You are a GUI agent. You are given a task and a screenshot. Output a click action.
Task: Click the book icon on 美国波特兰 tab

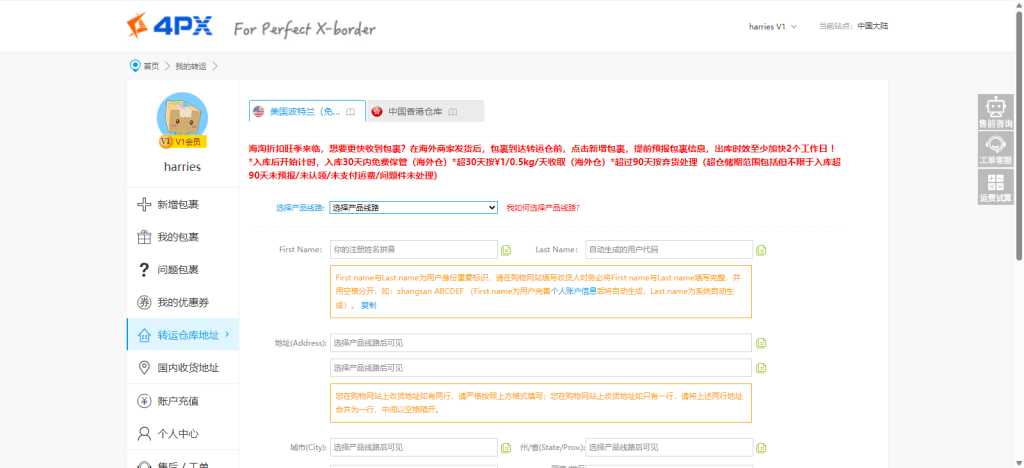click(349, 111)
